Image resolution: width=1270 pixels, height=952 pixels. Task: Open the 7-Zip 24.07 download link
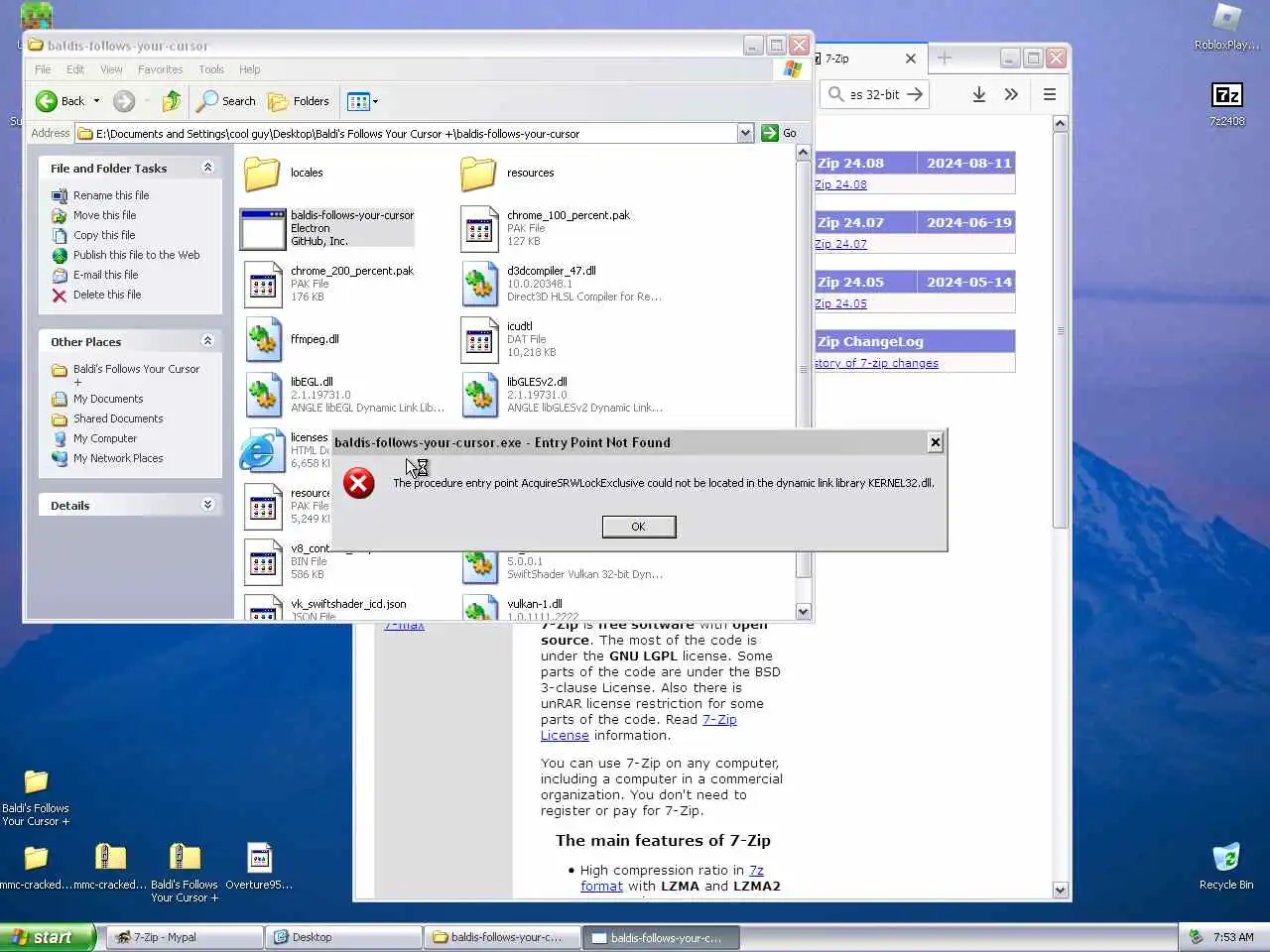point(840,244)
